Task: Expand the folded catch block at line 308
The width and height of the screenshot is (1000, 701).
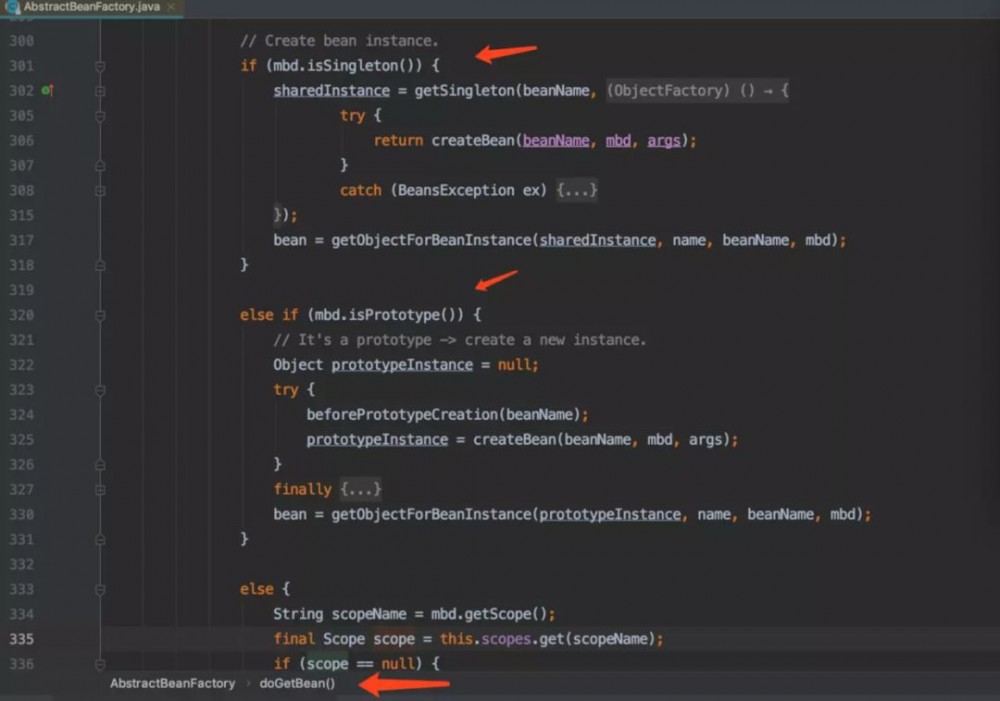Action: point(100,191)
